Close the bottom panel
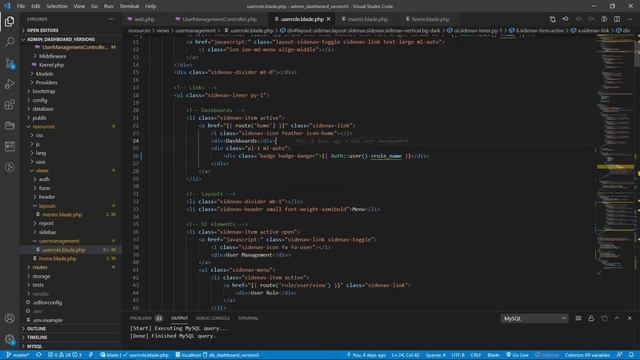 click(630, 318)
